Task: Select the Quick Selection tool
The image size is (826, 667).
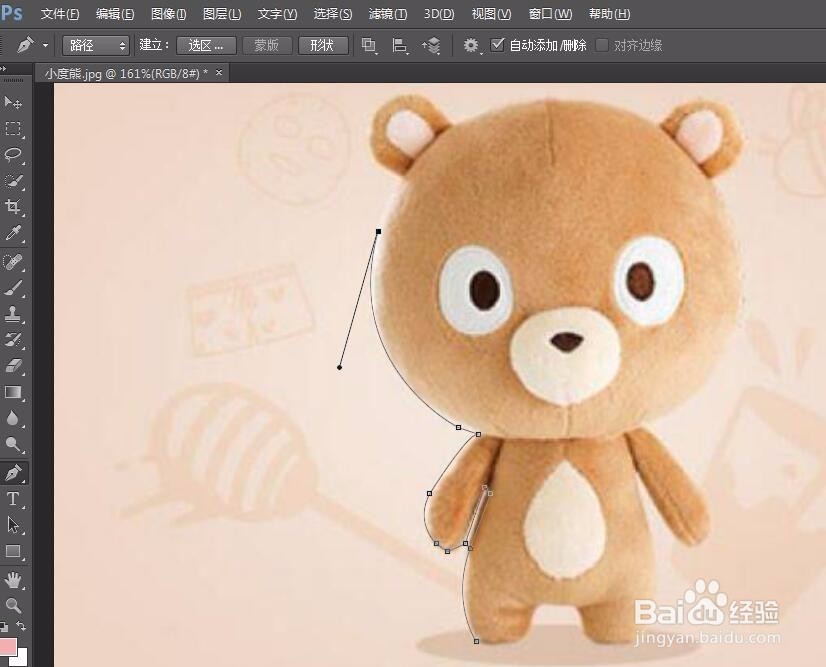Action: coord(13,181)
